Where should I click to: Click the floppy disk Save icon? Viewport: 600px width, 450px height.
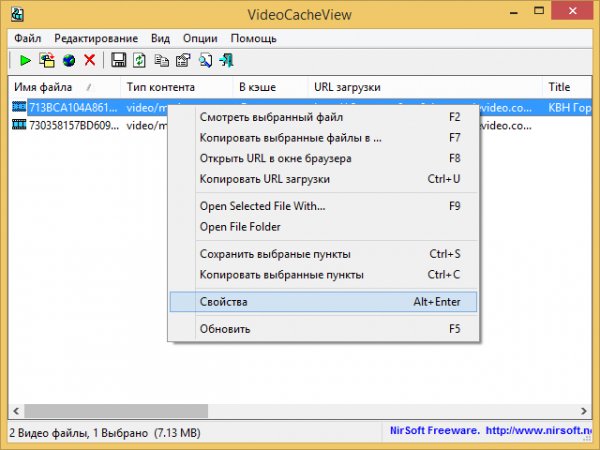click(119, 60)
